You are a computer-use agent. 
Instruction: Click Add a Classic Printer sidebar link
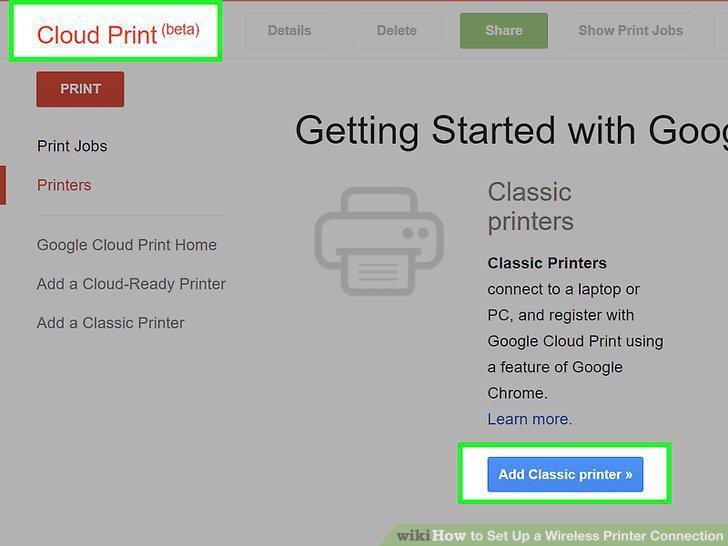(x=110, y=323)
